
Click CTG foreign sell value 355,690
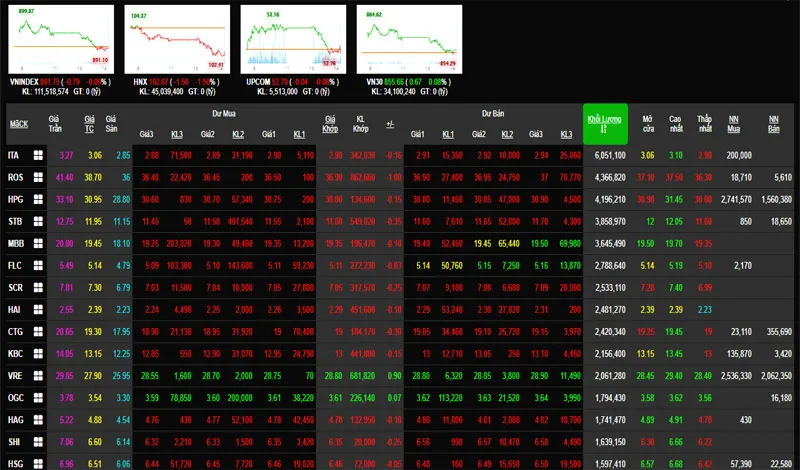point(779,332)
